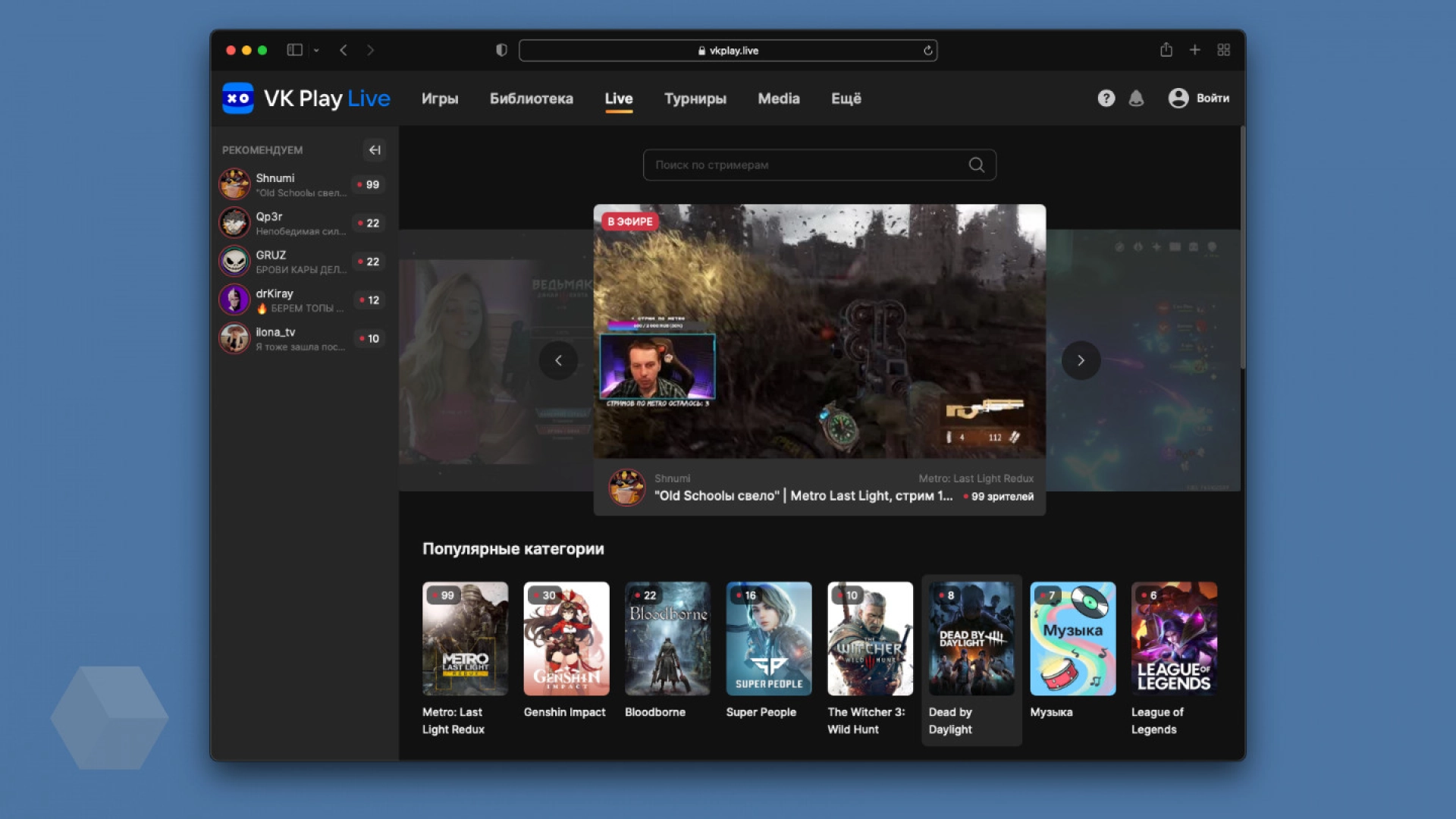Open GRUZ's channel avatar
Image resolution: width=1456 pixels, height=819 pixels.
pos(234,261)
